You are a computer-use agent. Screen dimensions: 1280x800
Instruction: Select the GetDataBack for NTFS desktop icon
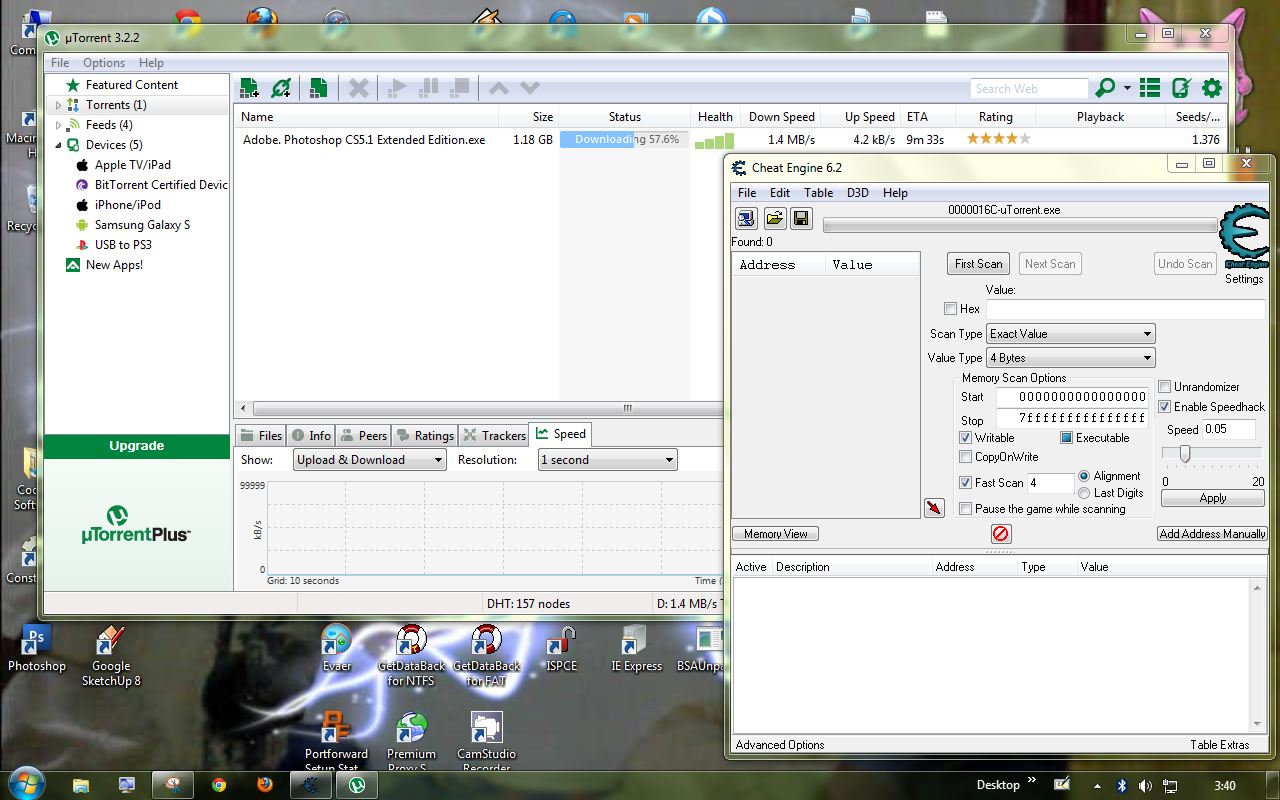411,656
